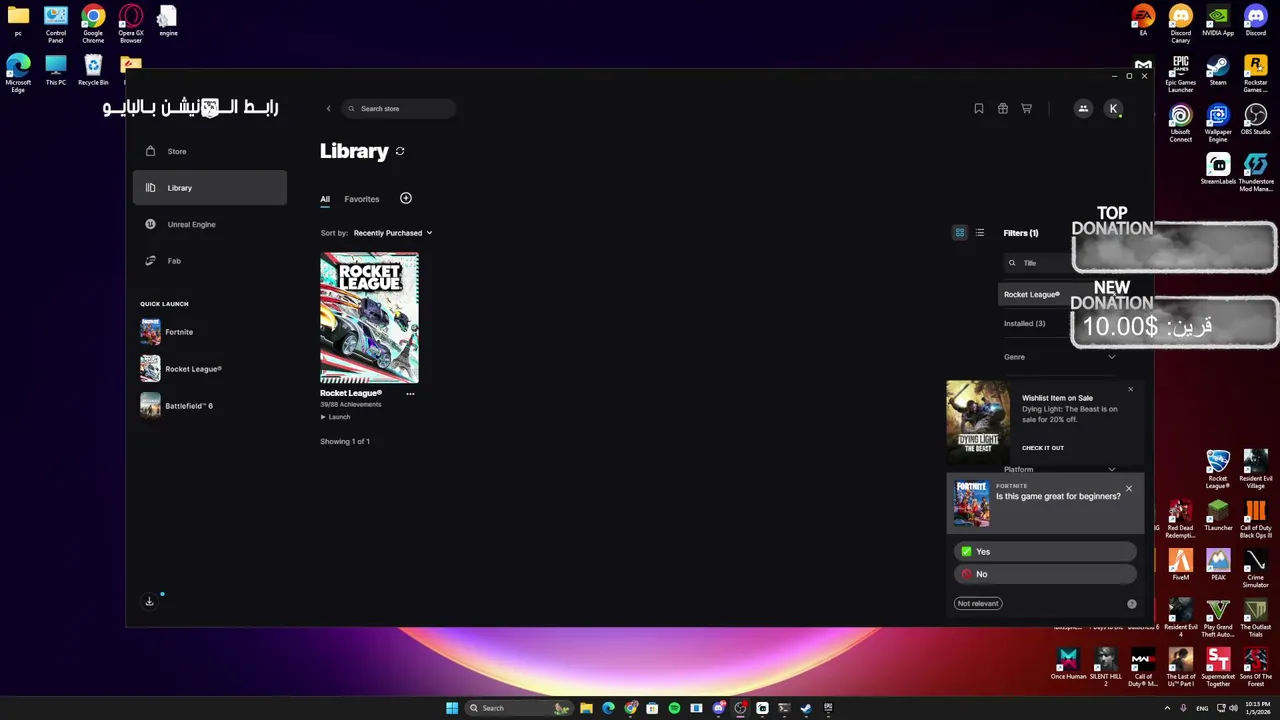Open the ENG language indicator
This screenshot has width=1280, height=720.
(1202, 708)
